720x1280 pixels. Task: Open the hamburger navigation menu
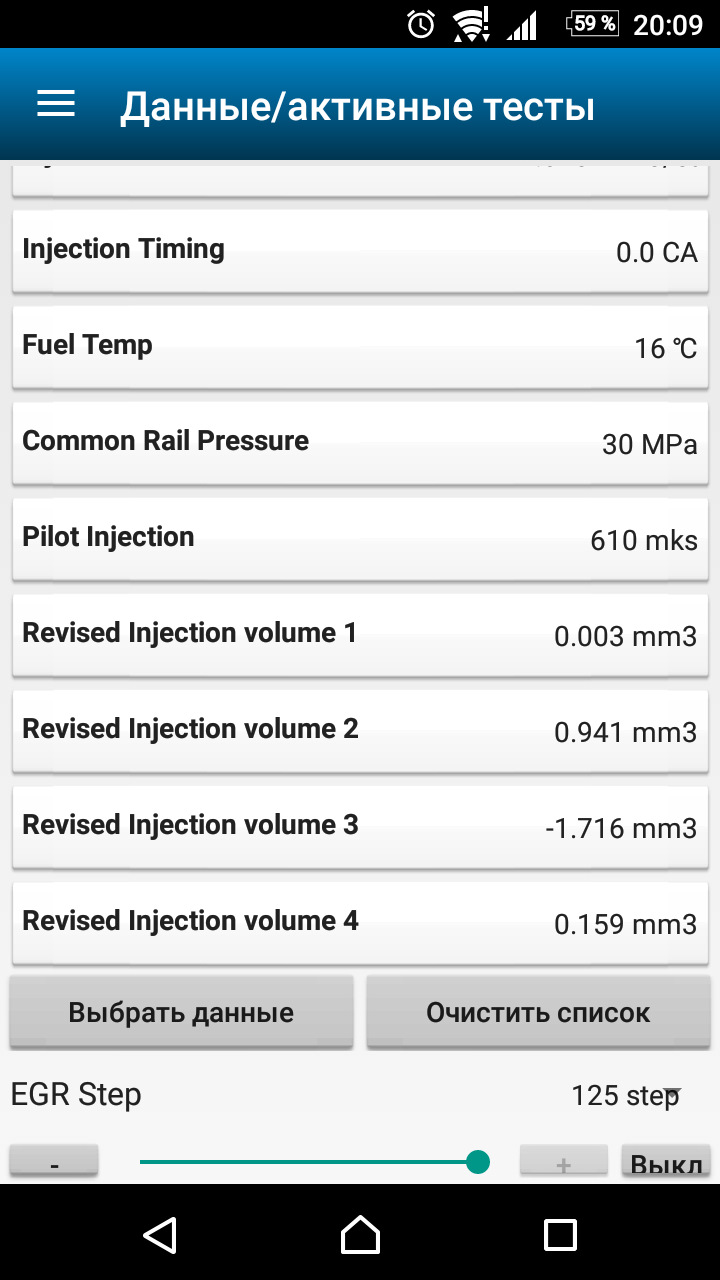click(x=56, y=105)
